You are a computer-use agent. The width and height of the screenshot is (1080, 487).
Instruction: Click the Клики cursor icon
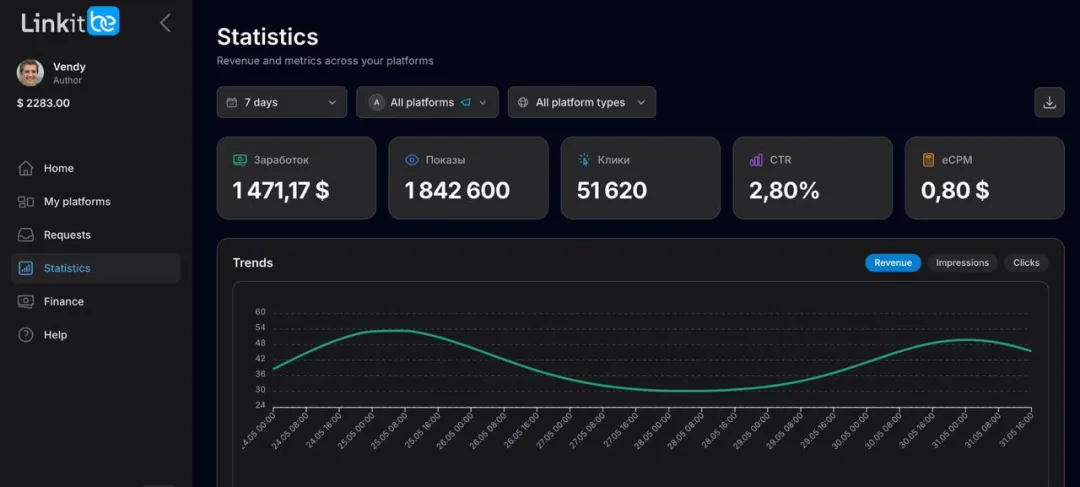584,160
